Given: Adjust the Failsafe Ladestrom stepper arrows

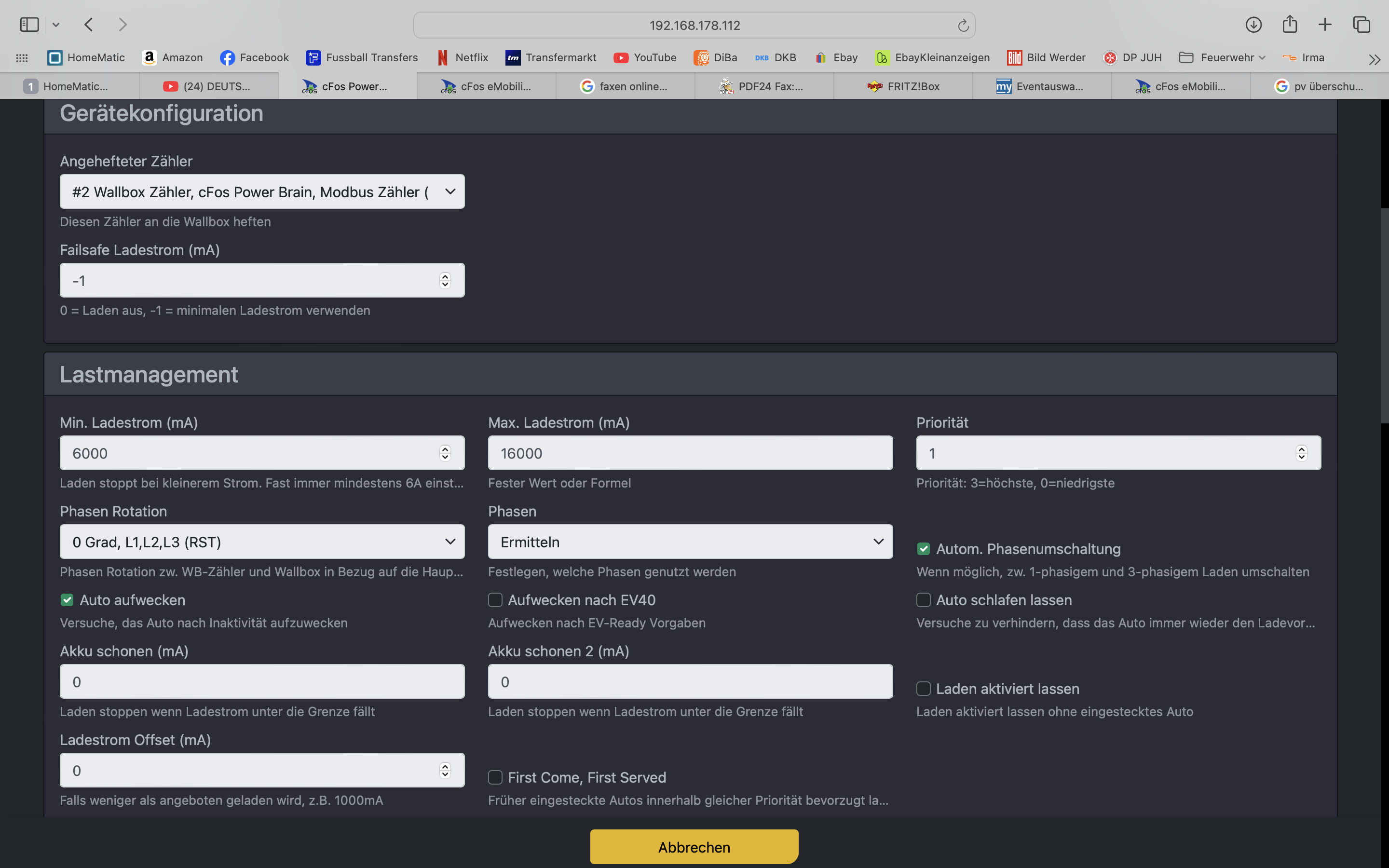Looking at the screenshot, I should [445, 281].
